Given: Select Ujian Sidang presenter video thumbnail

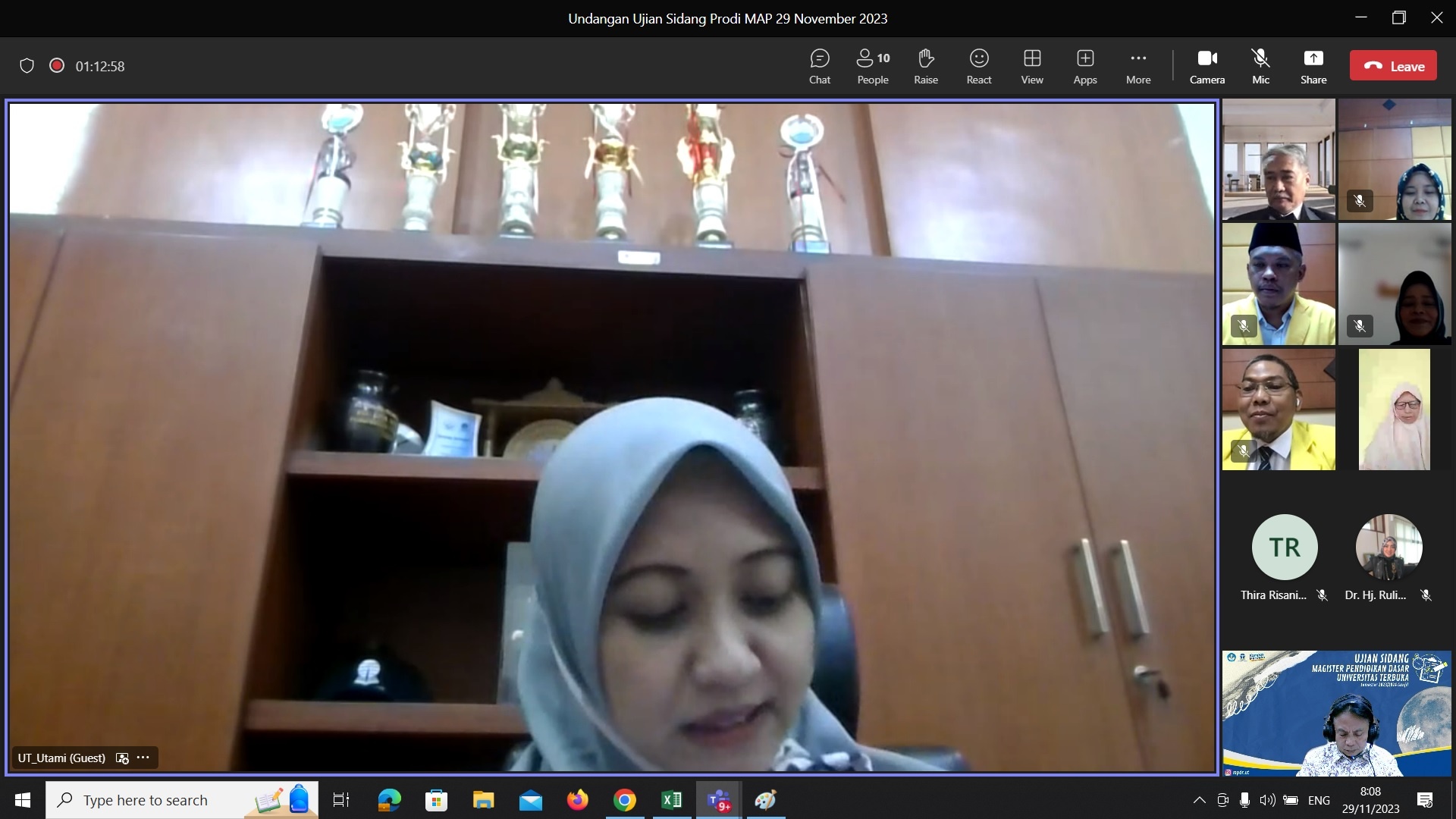Looking at the screenshot, I should tap(1336, 713).
